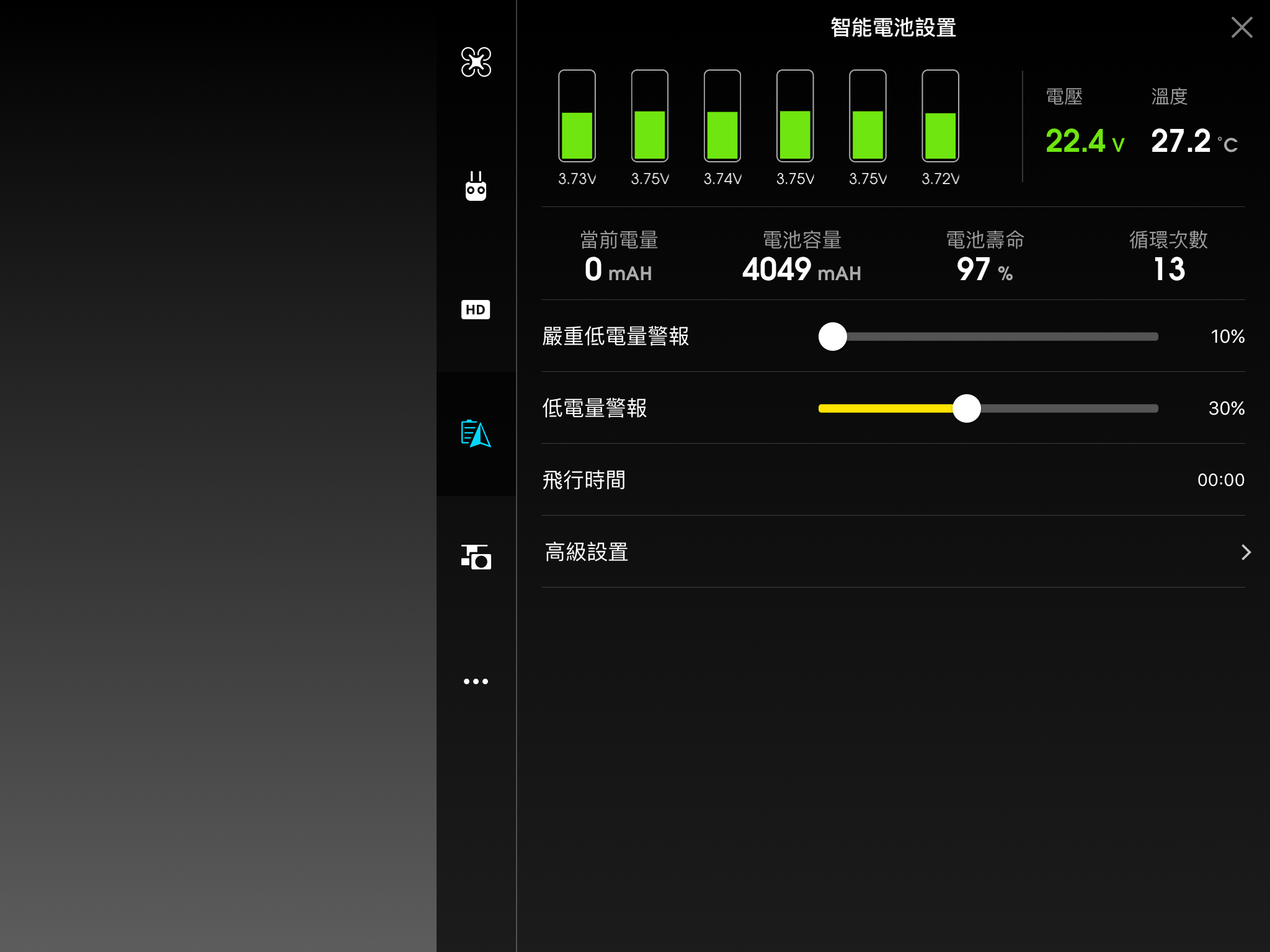Screen dimensions: 1270x952
Task: Click the 27.2 °C temperature reading
Action: click(1193, 141)
